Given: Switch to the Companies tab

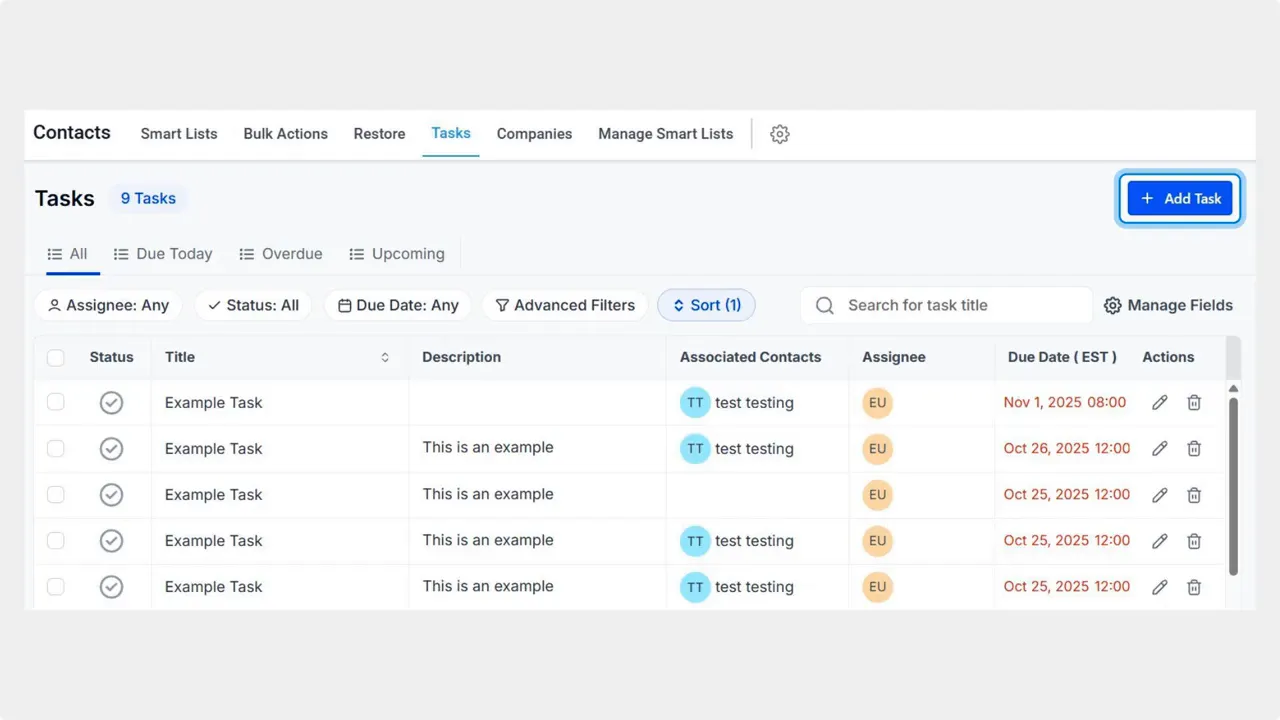Looking at the screenshot, I should tap(534, 133).
